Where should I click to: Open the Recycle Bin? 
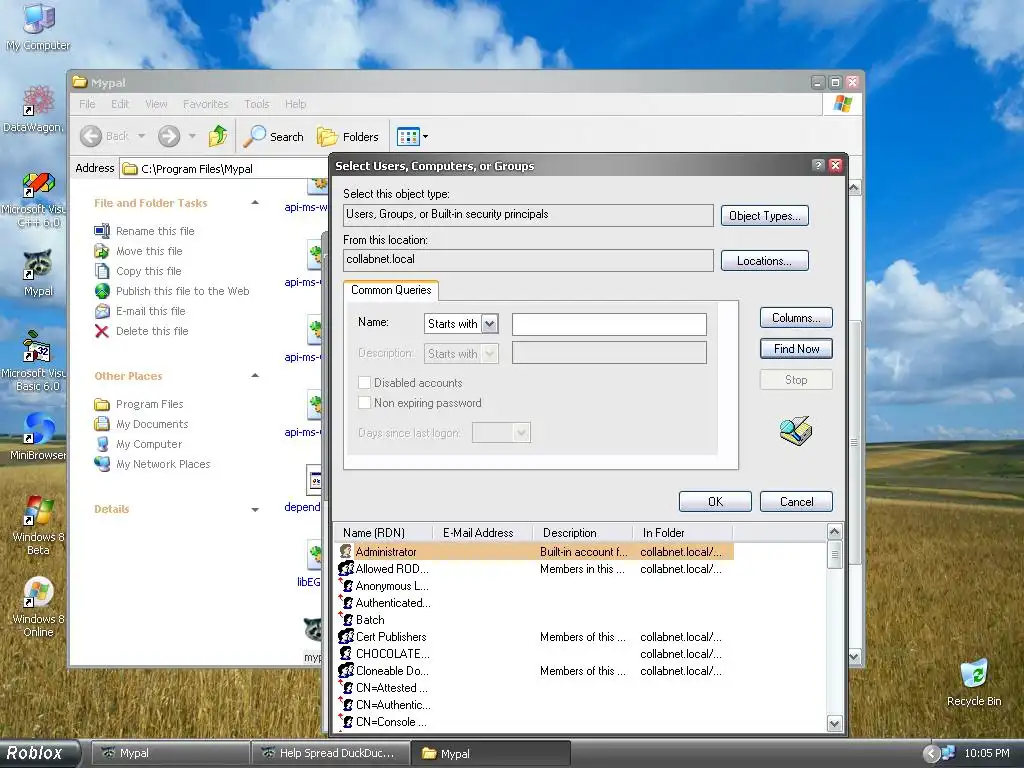974,682
